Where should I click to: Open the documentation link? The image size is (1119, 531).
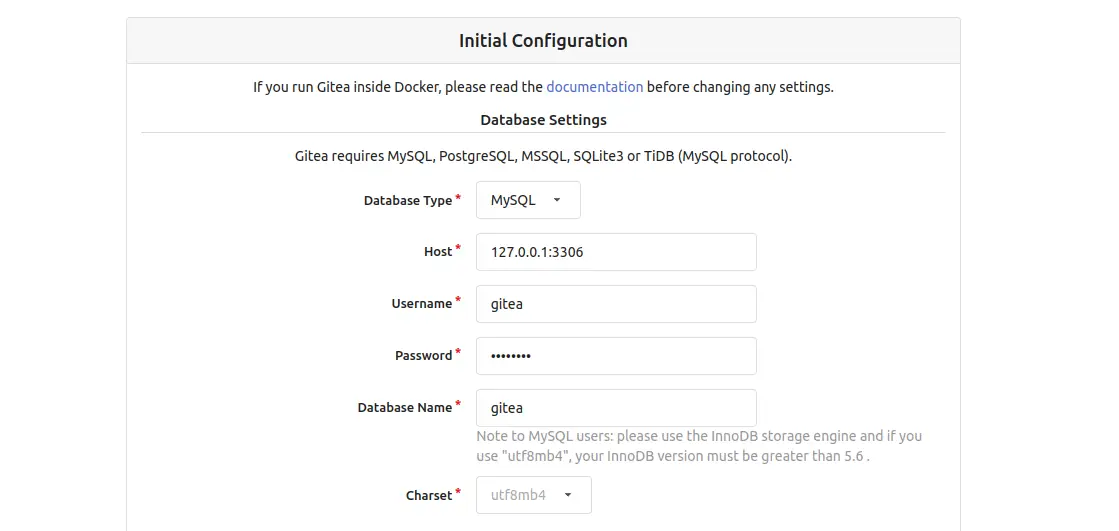pos(594,87)
